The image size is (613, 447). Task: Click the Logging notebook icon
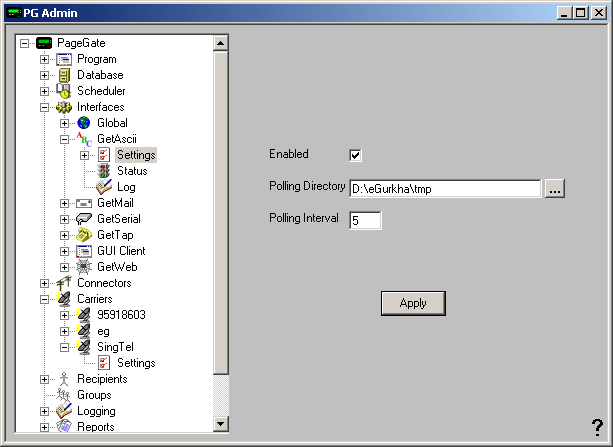(x=64, y=411)
